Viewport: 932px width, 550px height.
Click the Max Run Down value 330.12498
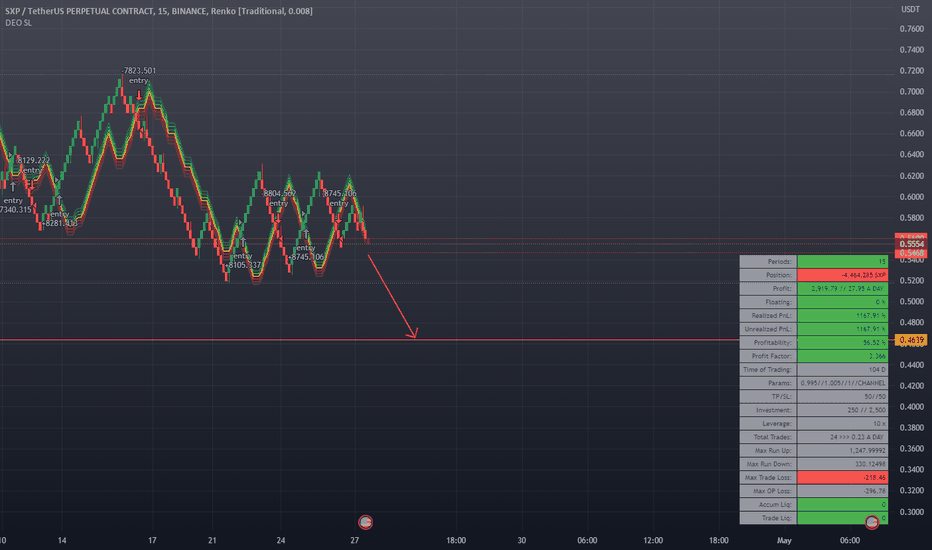pos(843,464)
